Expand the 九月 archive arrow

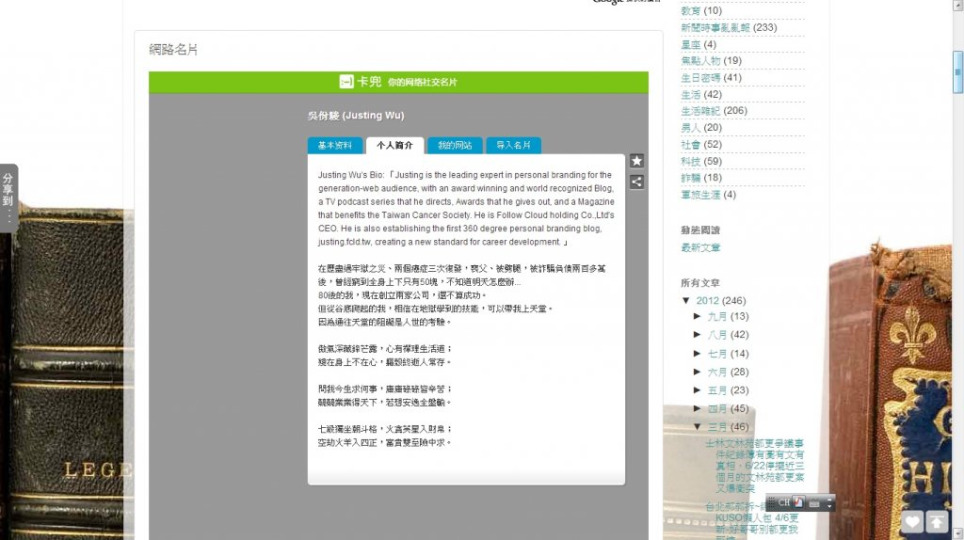click(697, 316)
